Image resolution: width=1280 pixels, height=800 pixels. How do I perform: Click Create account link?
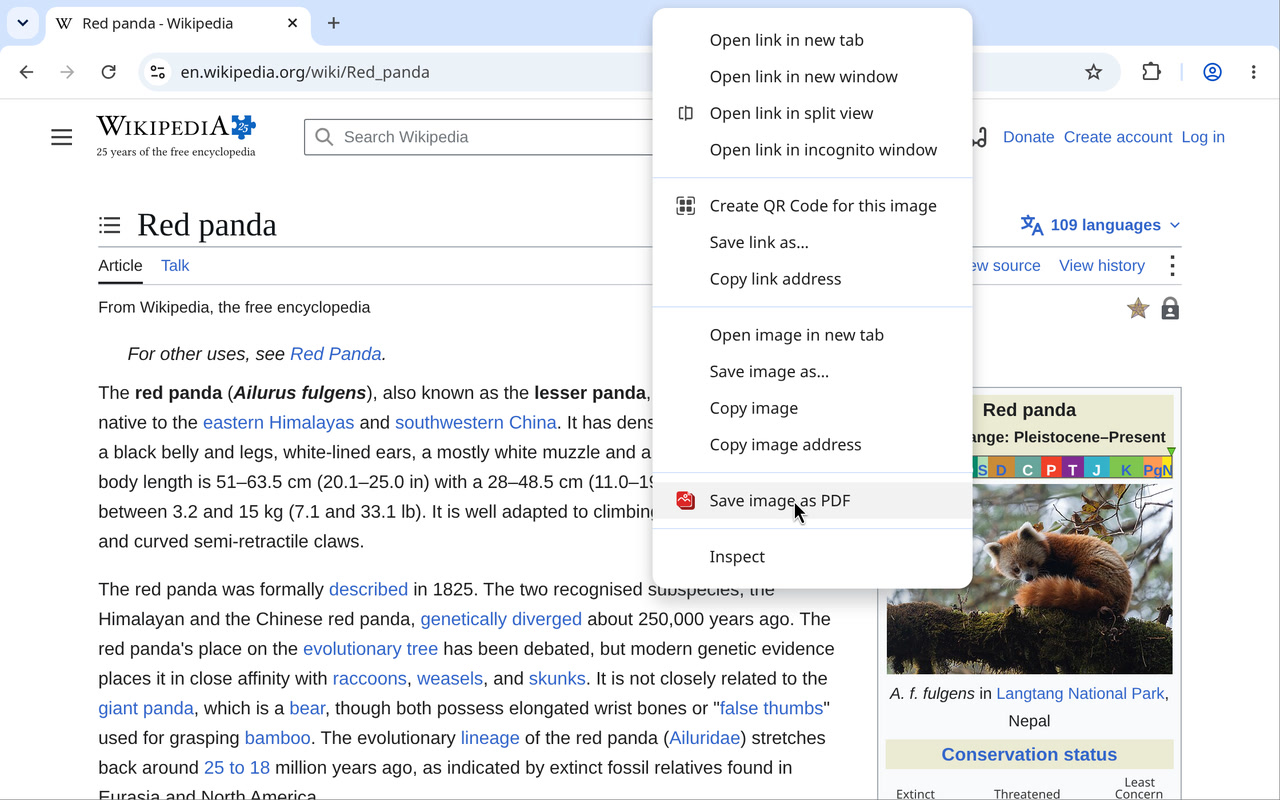pos(1118,137)
